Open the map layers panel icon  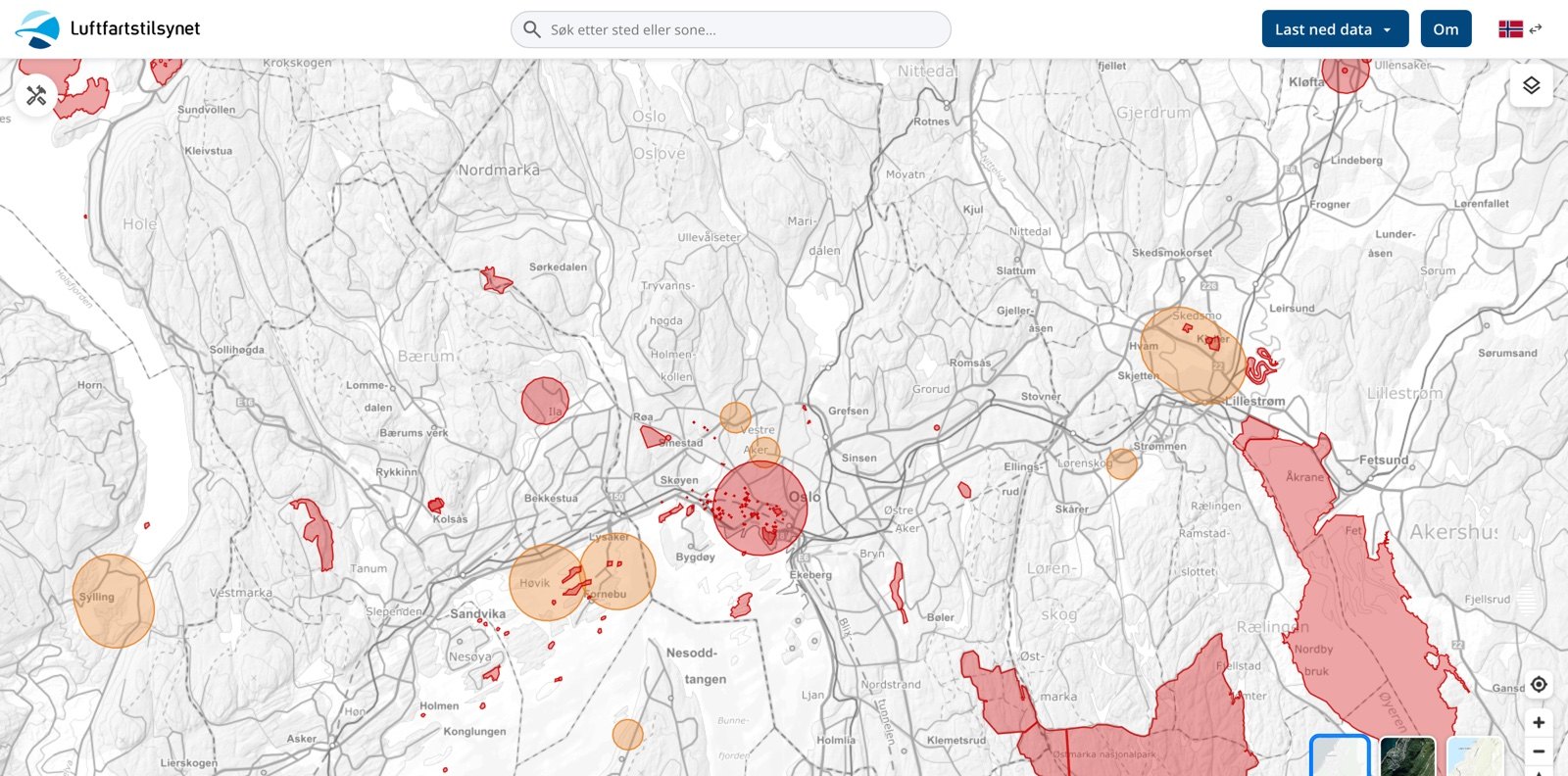[1531, 86]
